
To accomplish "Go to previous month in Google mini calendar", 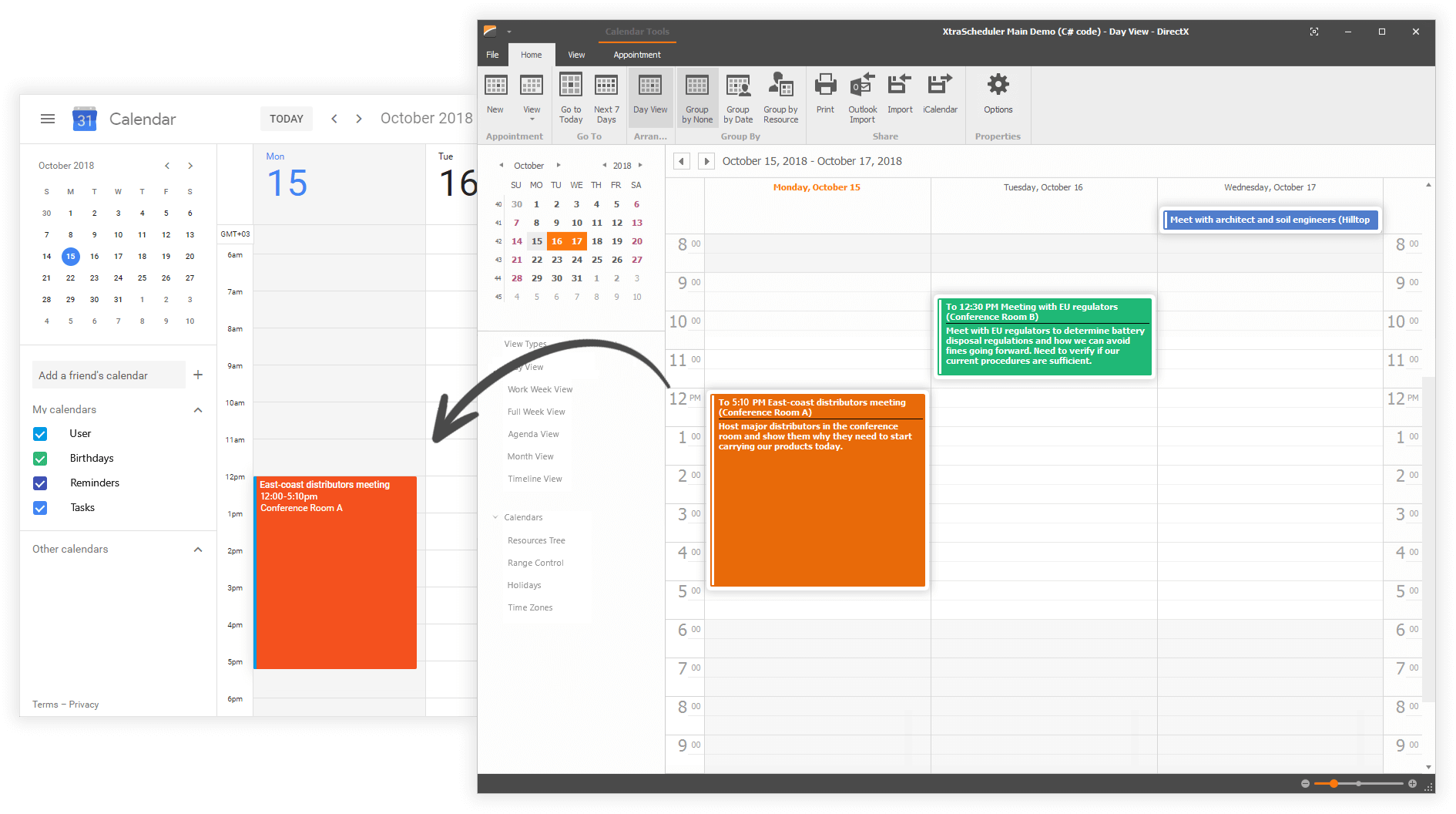I will coord(167,166).
